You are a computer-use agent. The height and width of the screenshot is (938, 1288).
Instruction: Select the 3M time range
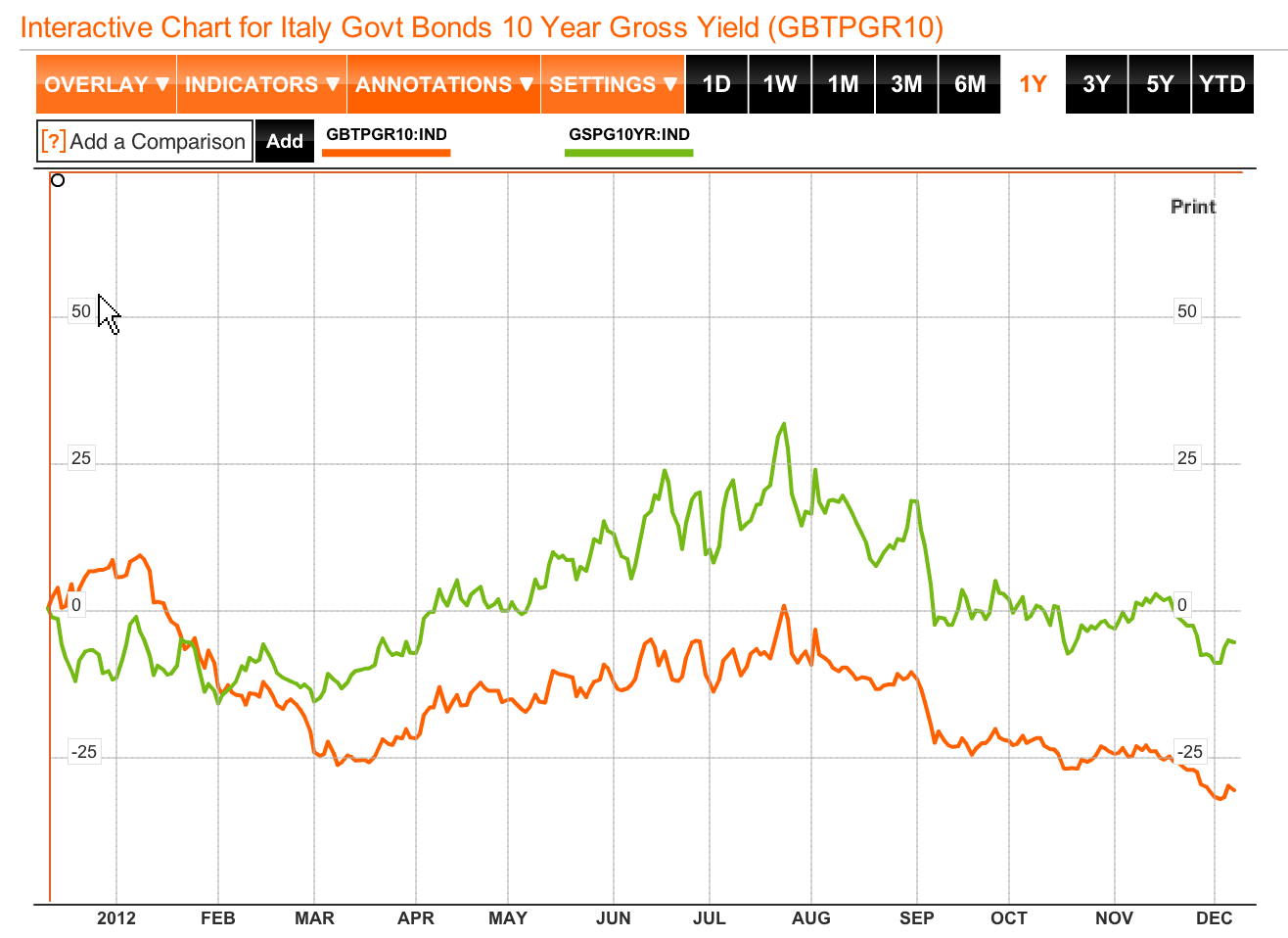point(906,84)
